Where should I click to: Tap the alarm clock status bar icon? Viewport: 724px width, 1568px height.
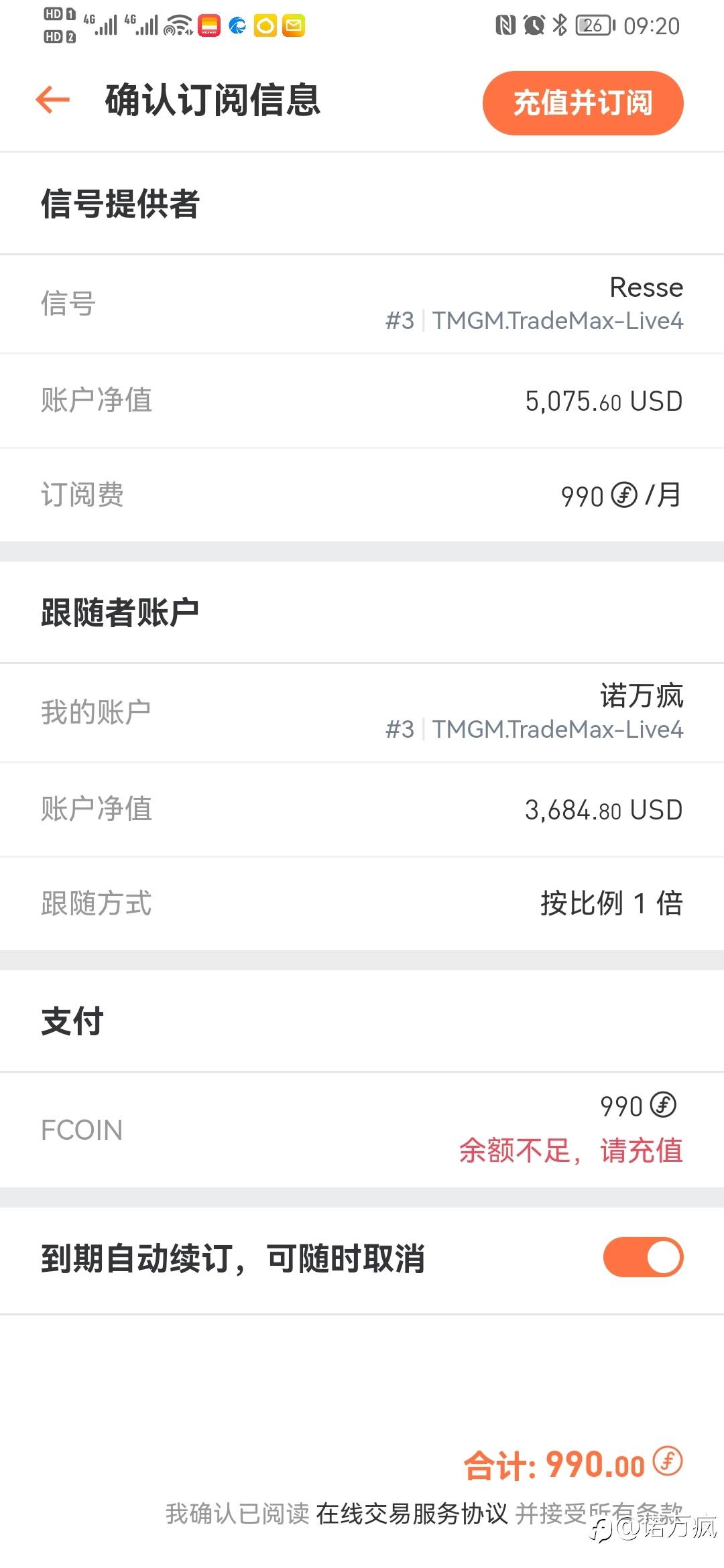(534, 25)
